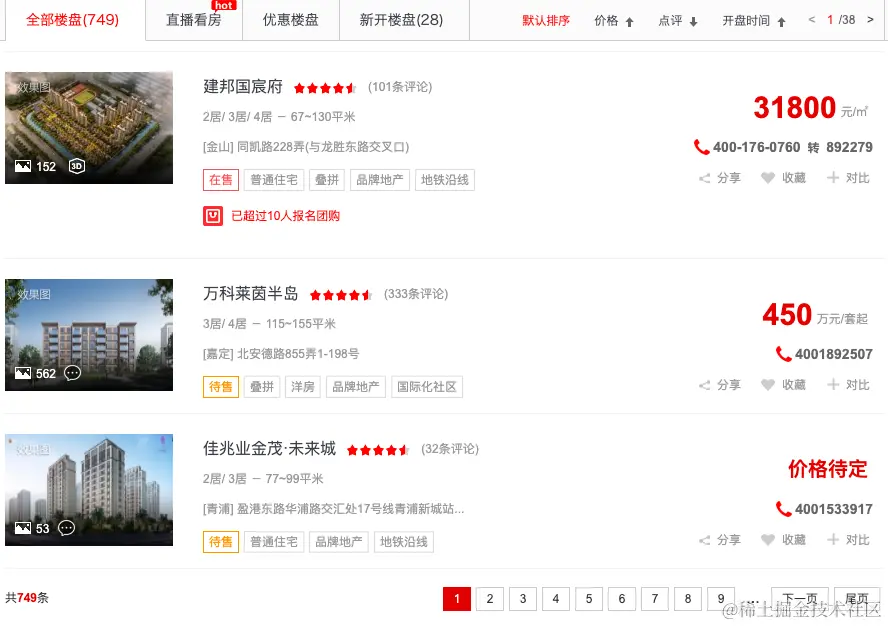
Task: Click the 国际化社区 tag
Action: pos(426,387)
